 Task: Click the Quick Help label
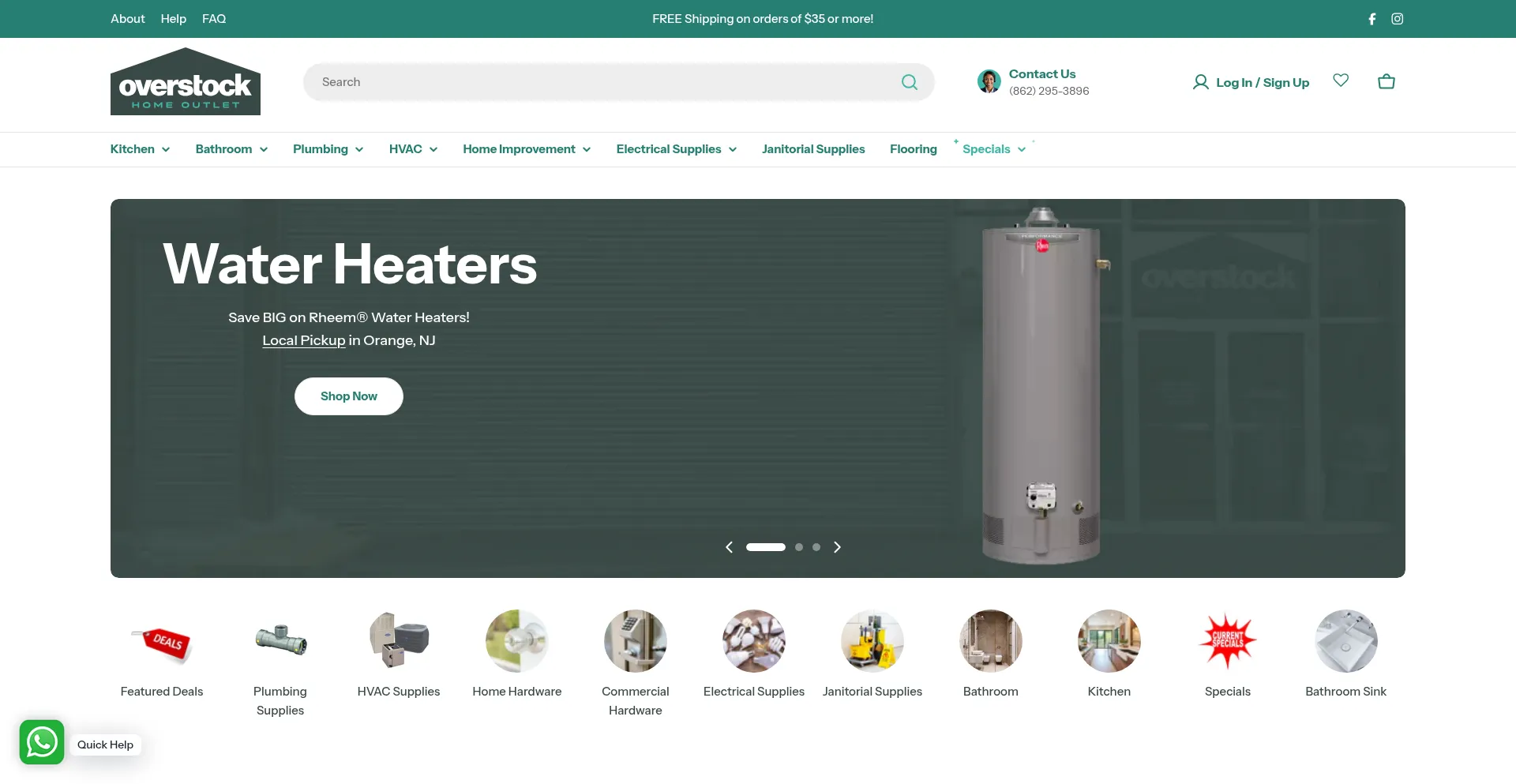pyautogui.click(x=105, y=745)
